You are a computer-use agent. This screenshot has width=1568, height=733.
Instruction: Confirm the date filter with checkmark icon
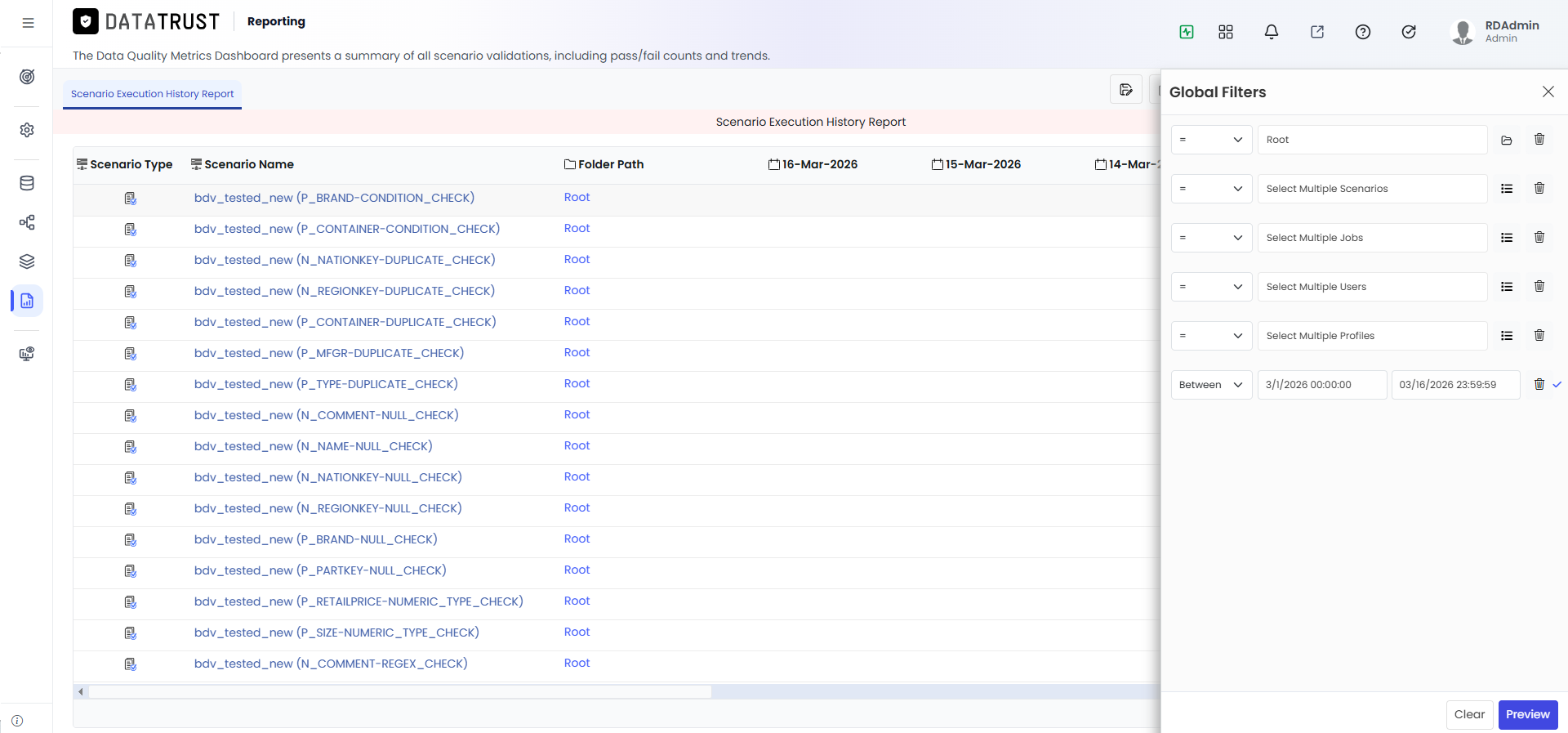(1557, 384)
